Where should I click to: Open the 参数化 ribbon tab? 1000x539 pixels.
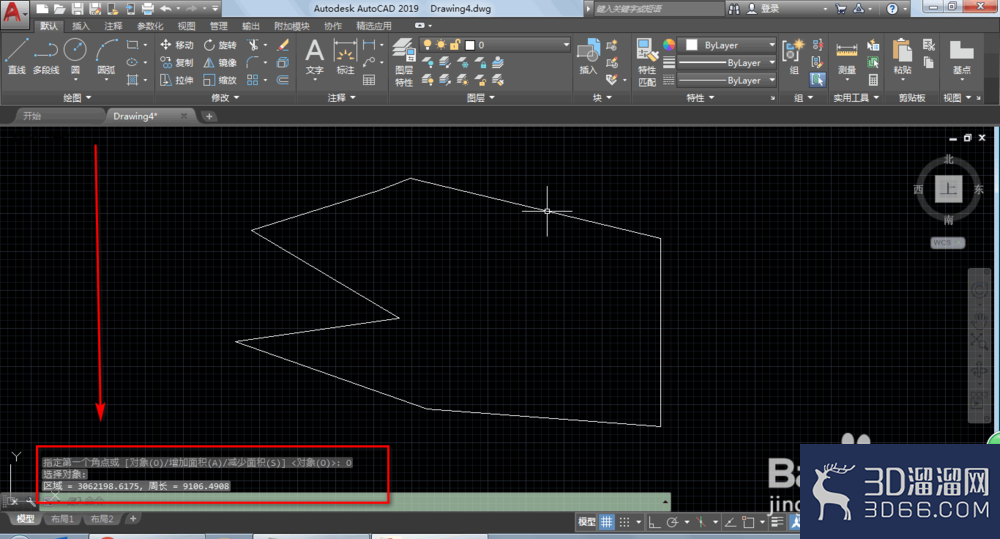pos(150,26)
